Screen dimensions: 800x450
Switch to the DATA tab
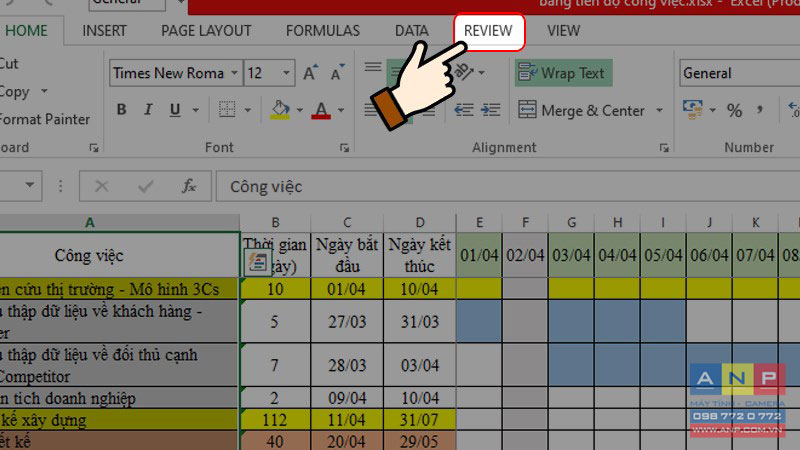click(x=411, y=31)
